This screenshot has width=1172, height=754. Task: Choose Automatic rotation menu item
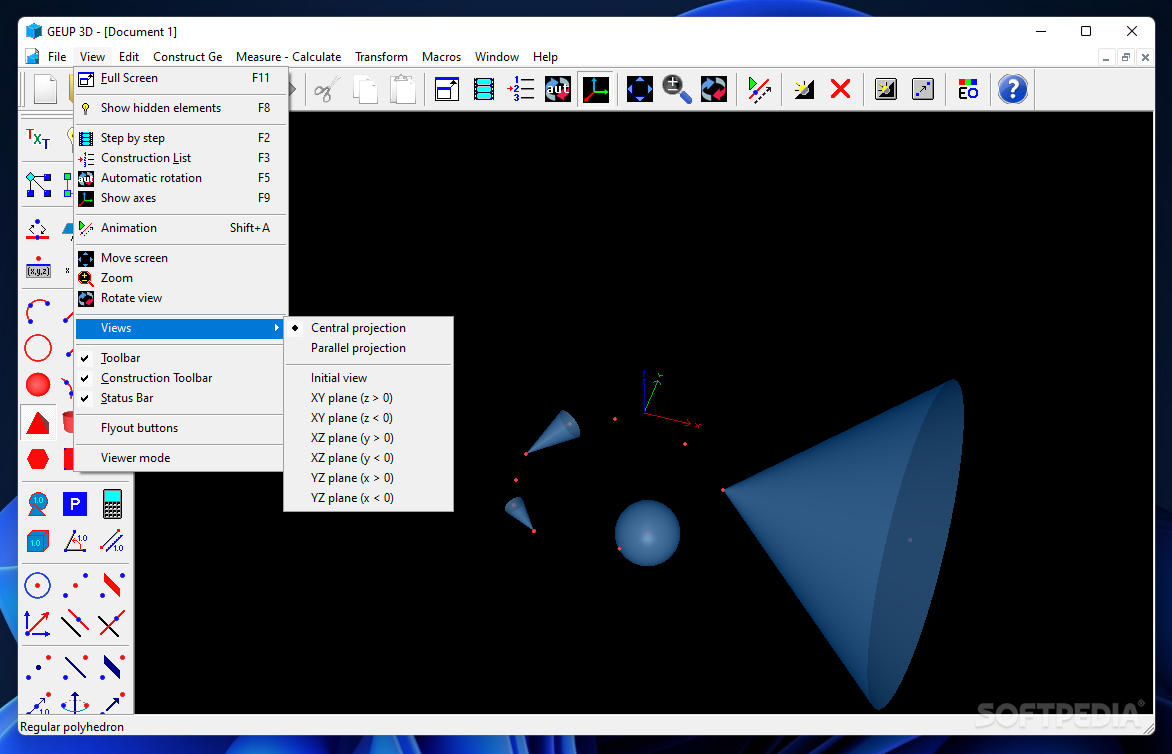tap(179, 178)
